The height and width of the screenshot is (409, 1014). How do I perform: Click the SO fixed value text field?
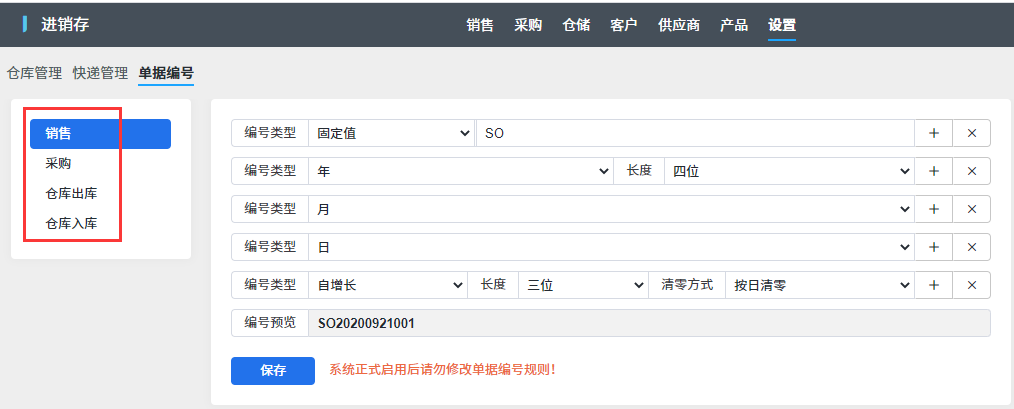click(x=694, y=133)
